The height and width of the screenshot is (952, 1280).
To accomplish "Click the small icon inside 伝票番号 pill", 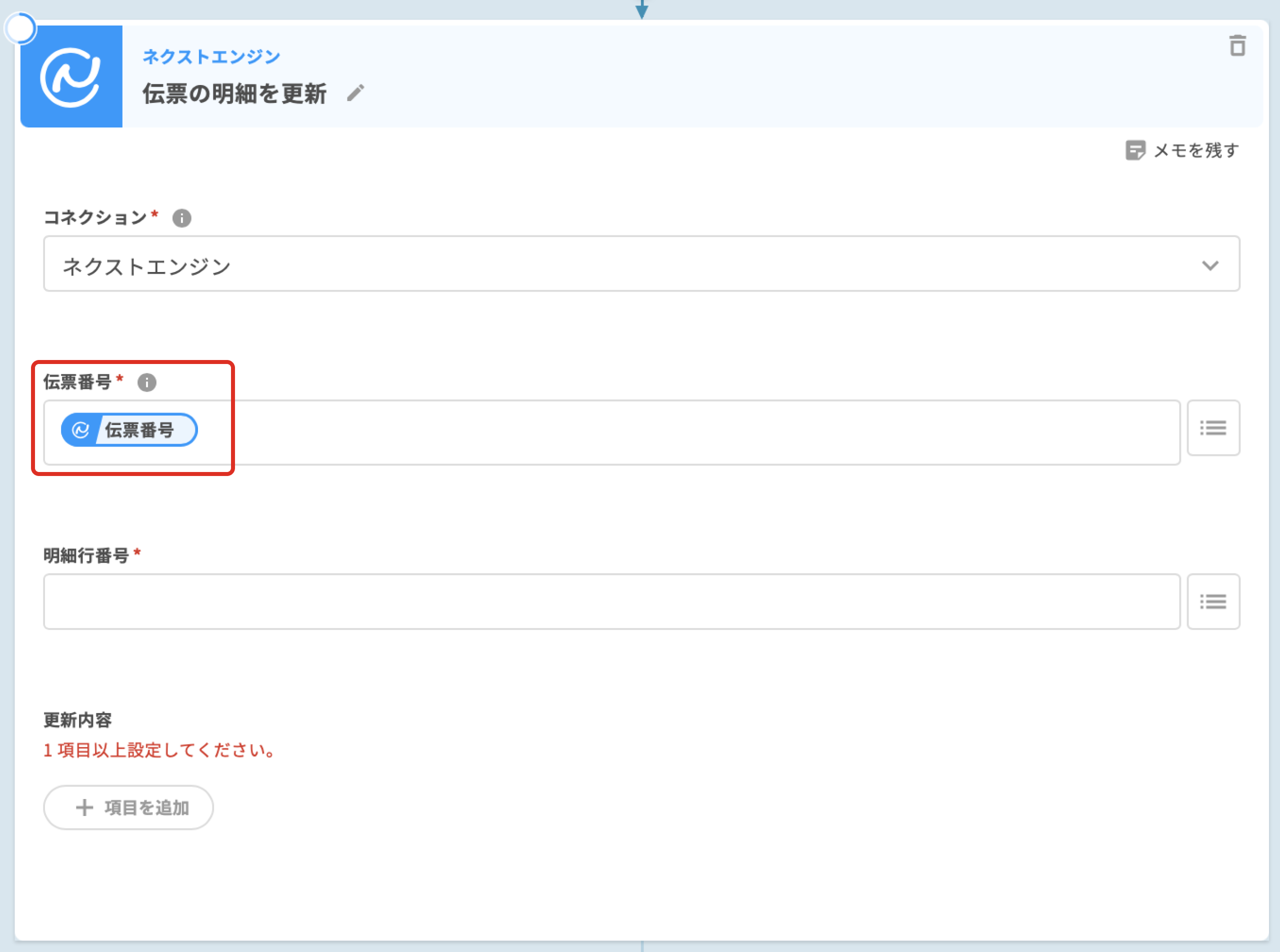I will click(80, 430).
